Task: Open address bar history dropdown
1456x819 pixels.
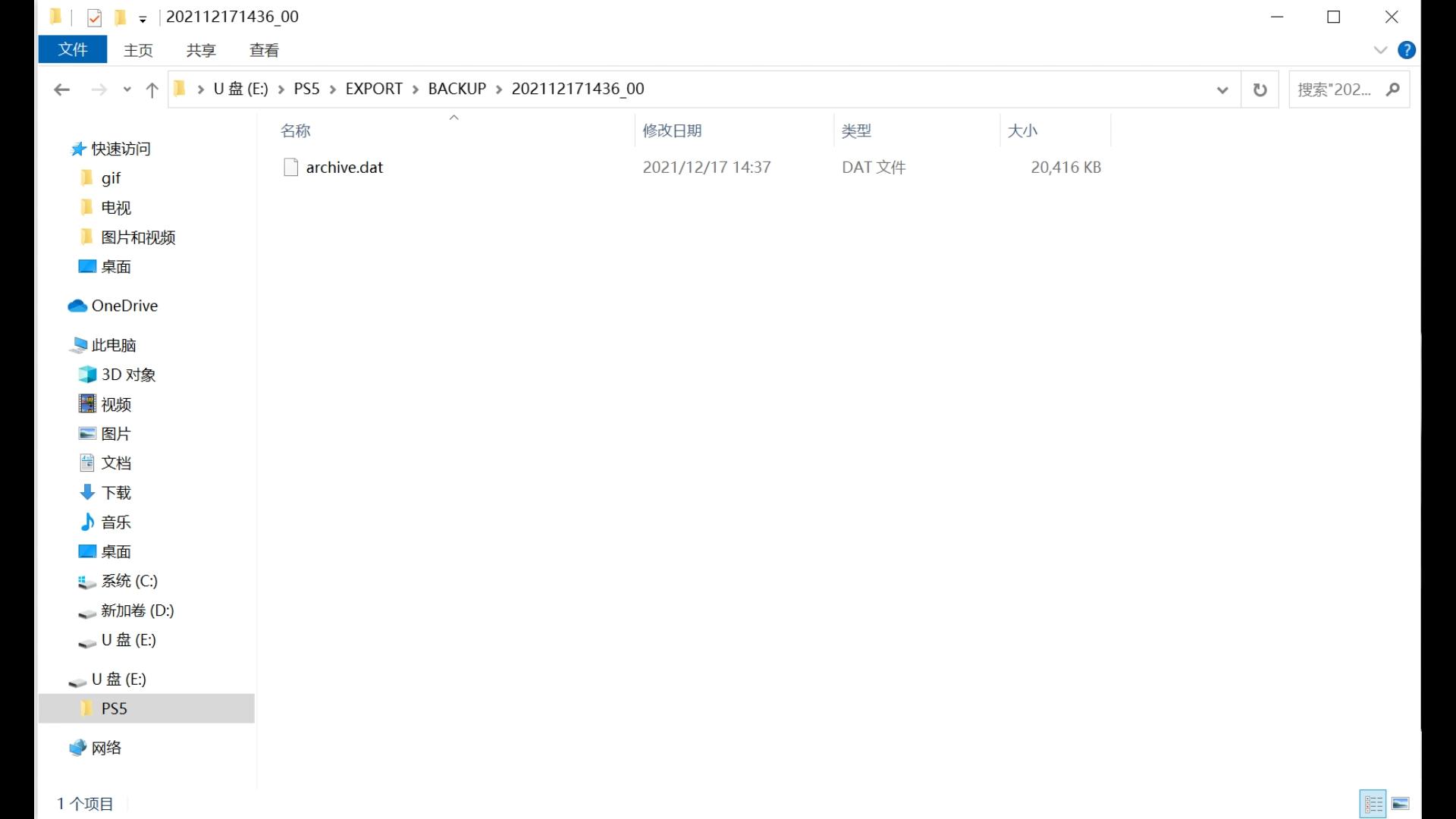Action: (x=1222, y=89)
